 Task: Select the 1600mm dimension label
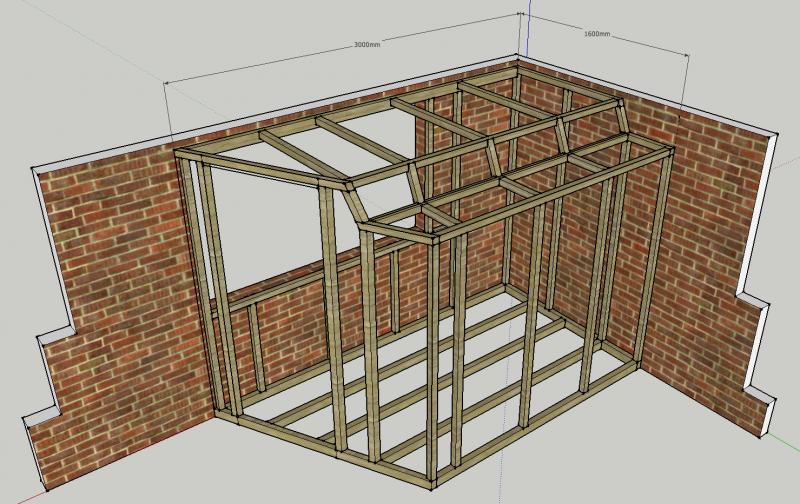(596, 34)
